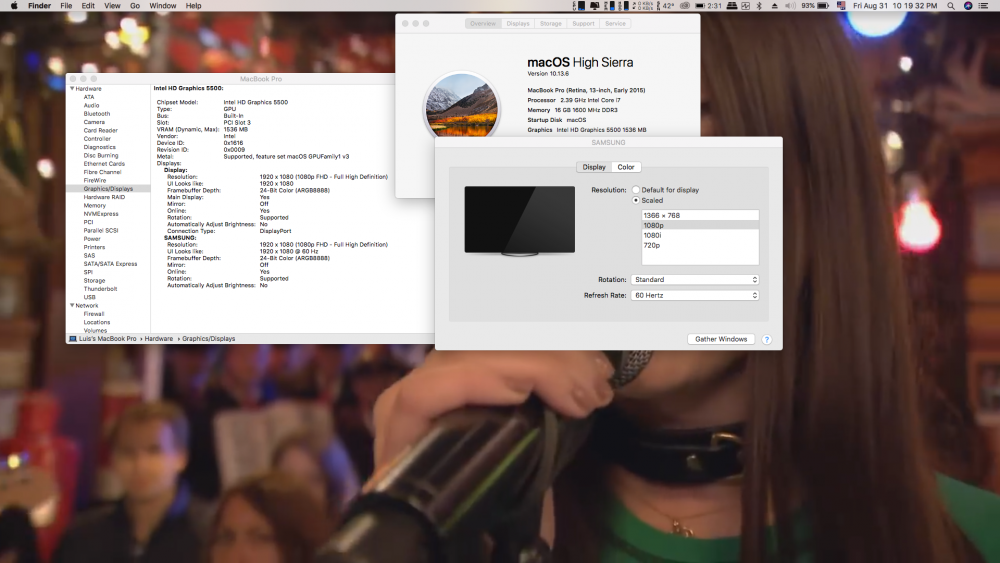Screen dimensions: 1000x563
Task: Switch to Service tab in About This Mac
Action: [x=615, y=24]
